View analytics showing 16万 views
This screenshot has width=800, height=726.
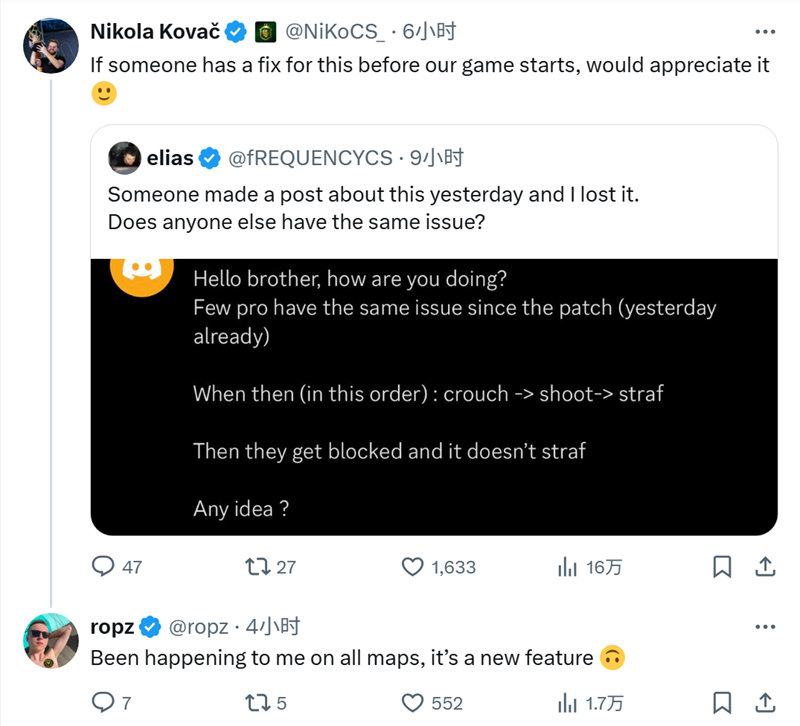pos(567,567)
